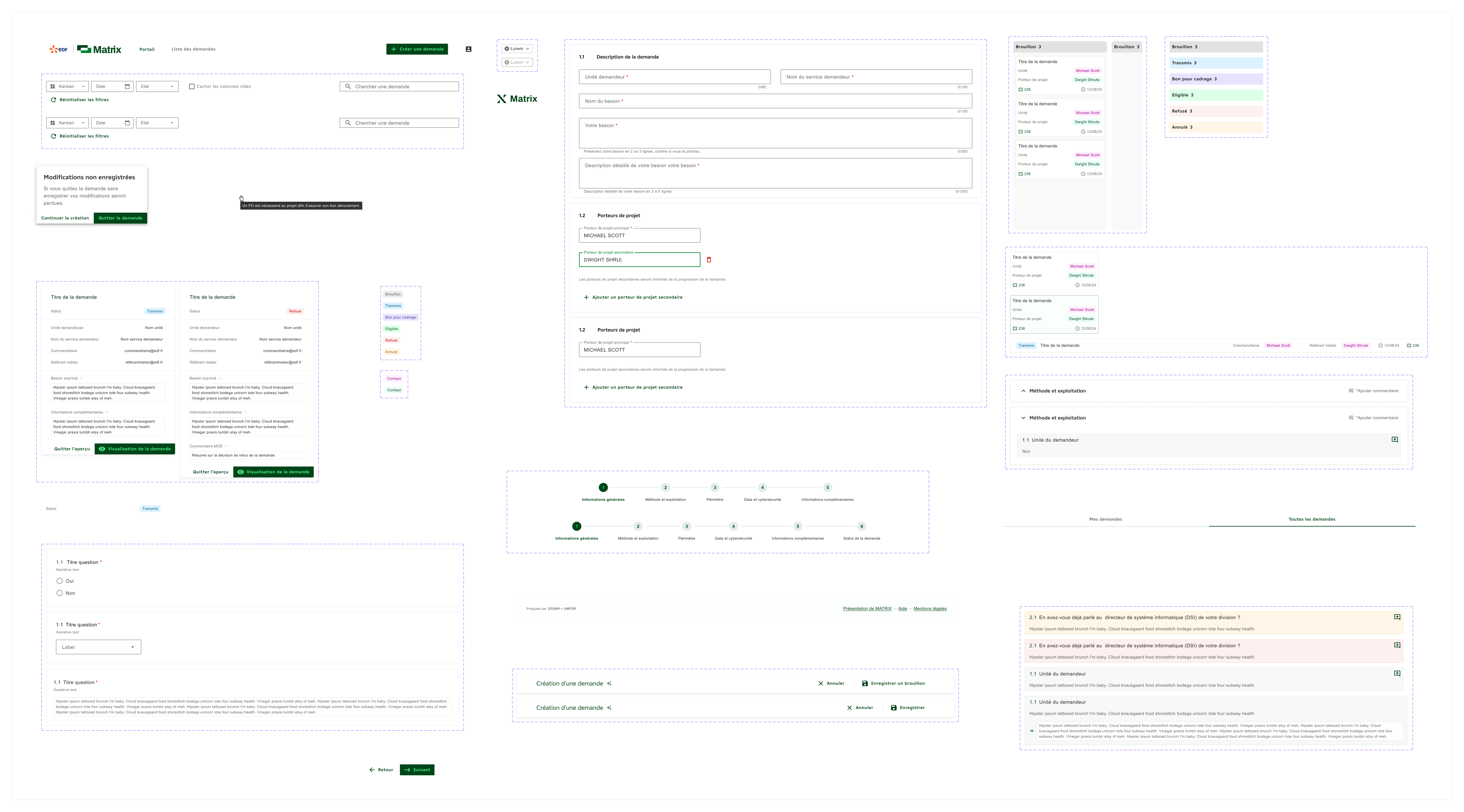Open the second 'Etat' dropdown
This screenshot has height=812, width=1464.
point(157,123)
